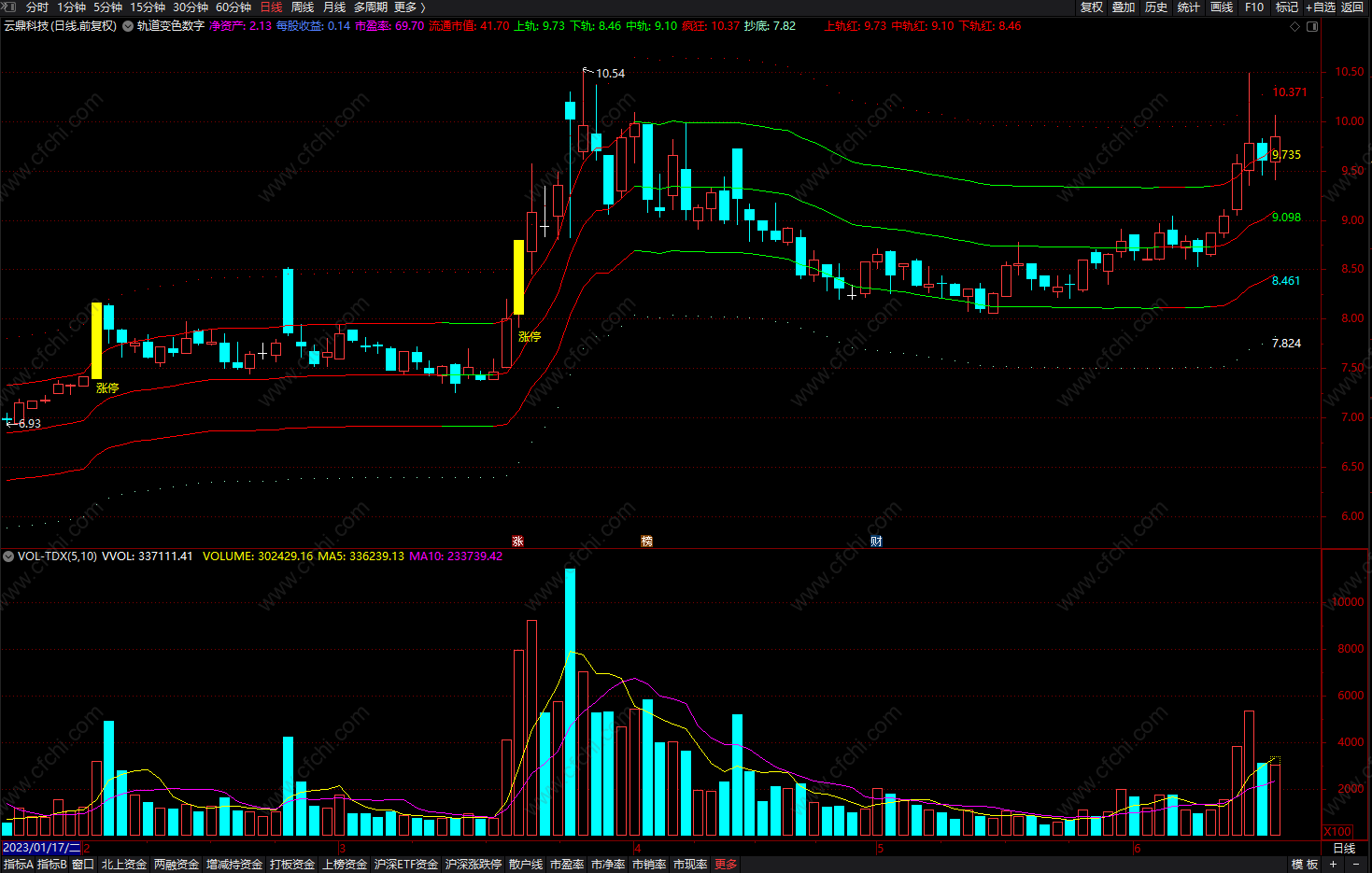Click the 9.098 green axis label
This screenshot has width=1372, height=873.
(x=1287, y=218)
